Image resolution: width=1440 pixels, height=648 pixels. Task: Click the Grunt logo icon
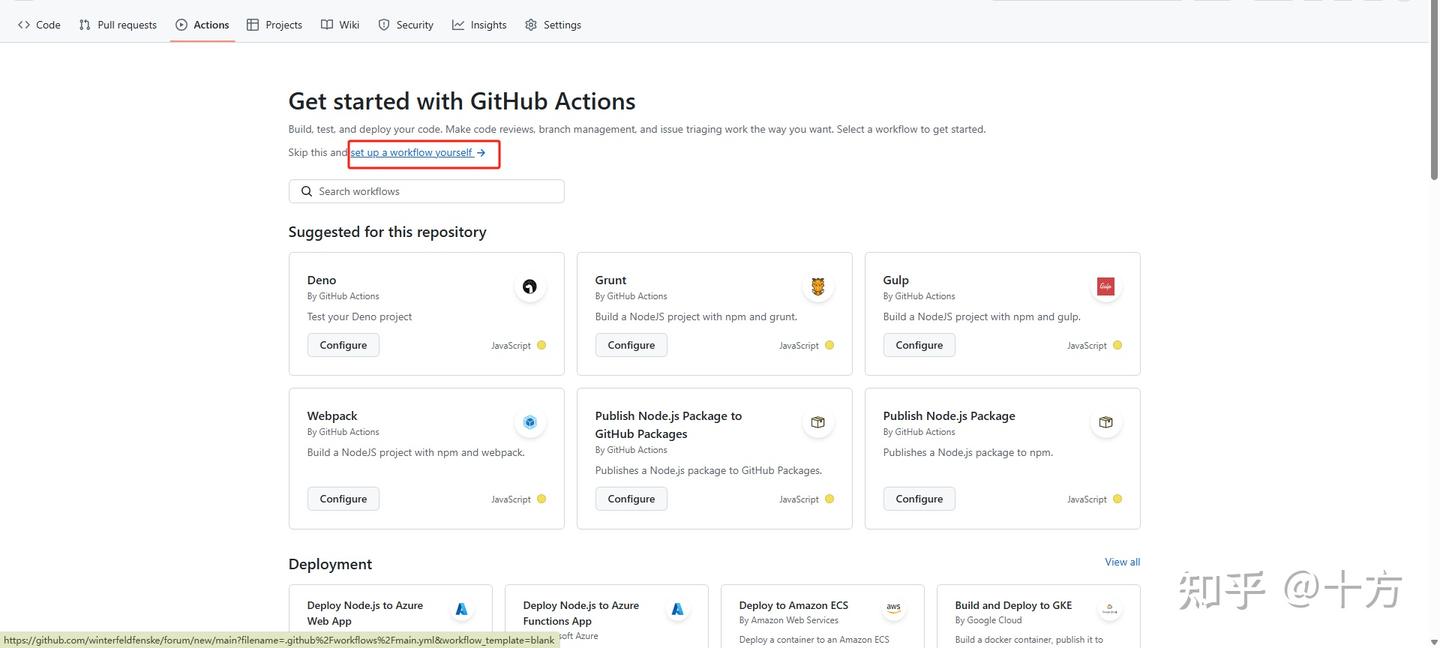coord(818,287)
